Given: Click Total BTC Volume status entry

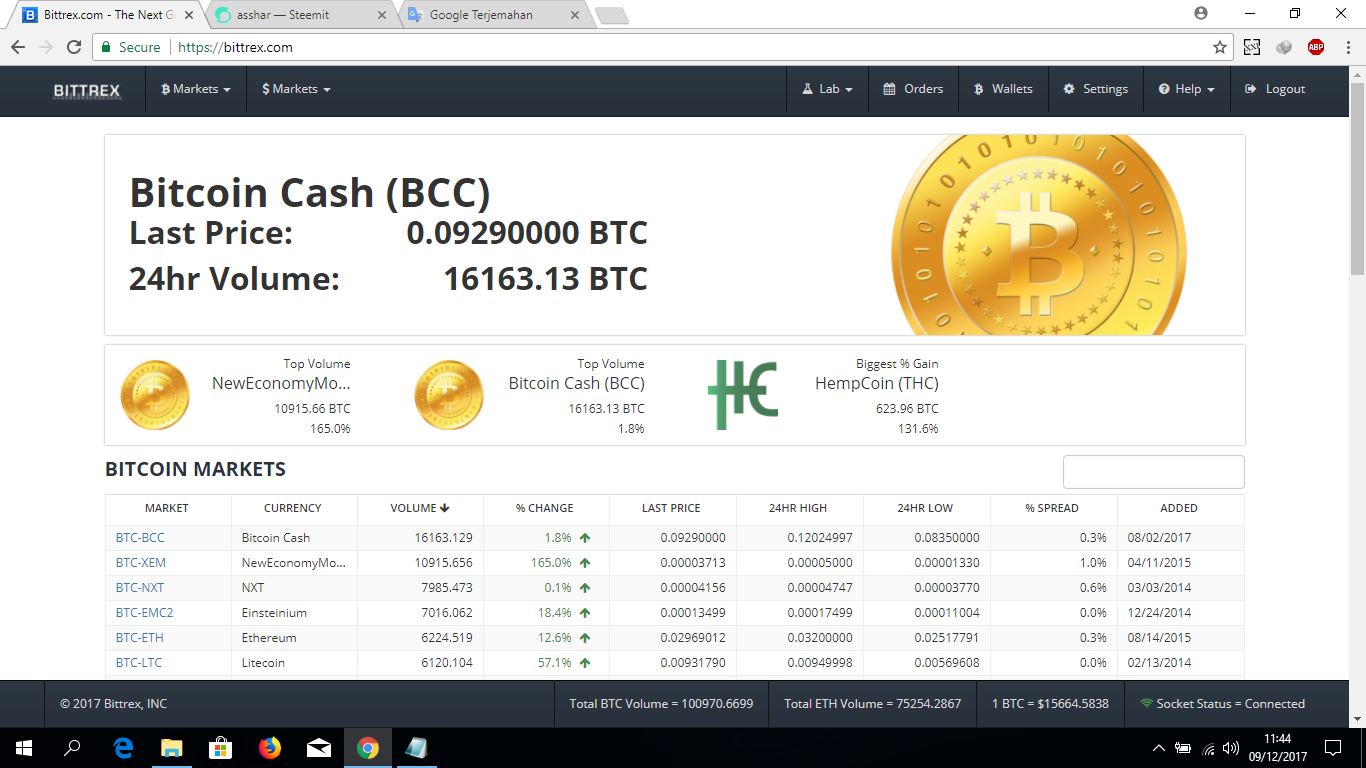Looking at the screenshot, I should [x=661, y=704].
